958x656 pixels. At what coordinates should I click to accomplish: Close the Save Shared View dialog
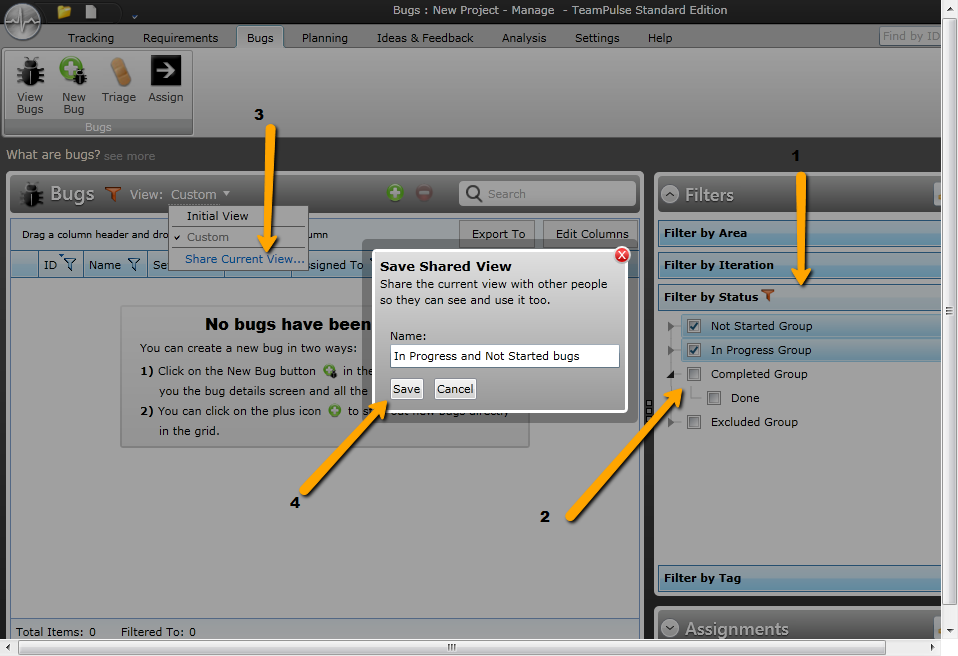pyautogui.click(x=622, y=255)
